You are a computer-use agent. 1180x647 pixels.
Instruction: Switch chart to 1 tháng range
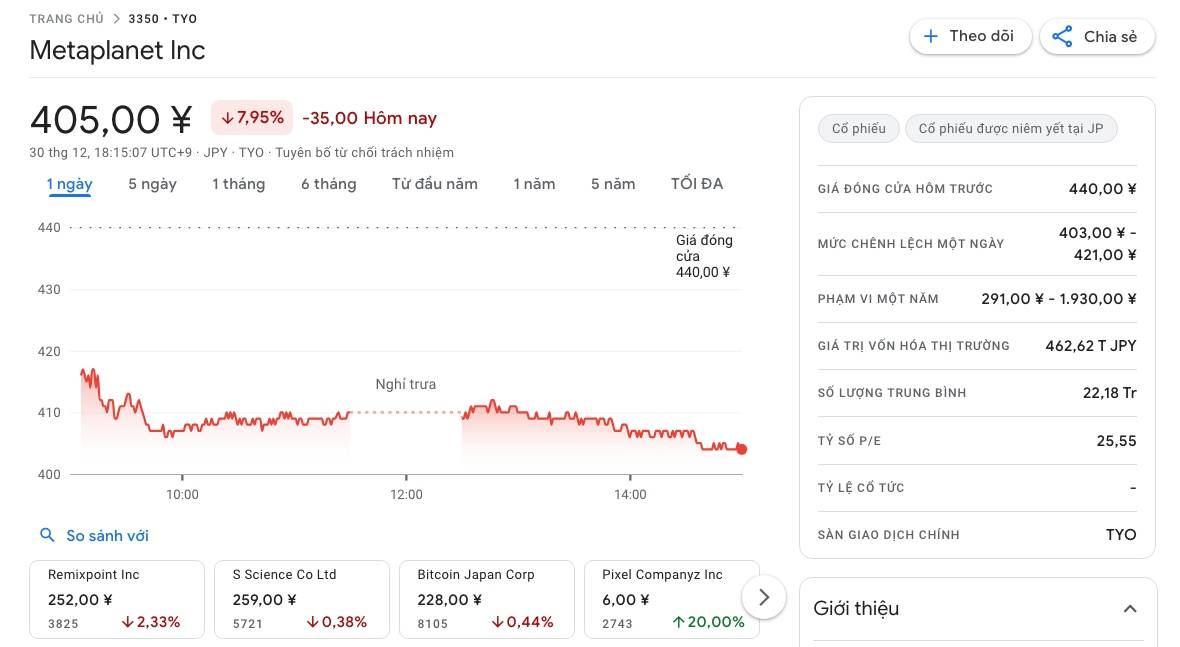pyautogui.click(x=238, y=184)
